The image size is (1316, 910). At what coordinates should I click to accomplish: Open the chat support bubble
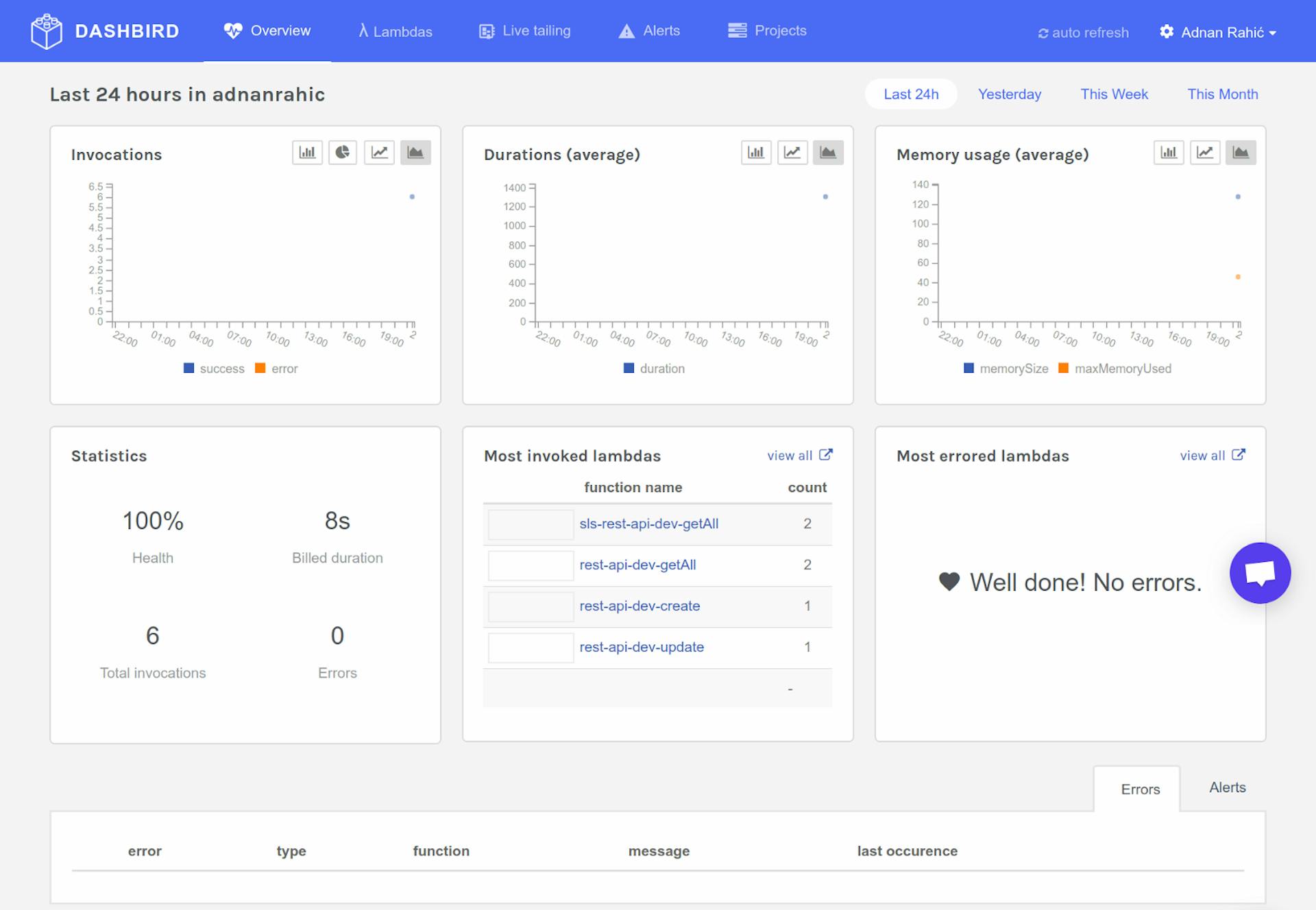(1260, 573)
